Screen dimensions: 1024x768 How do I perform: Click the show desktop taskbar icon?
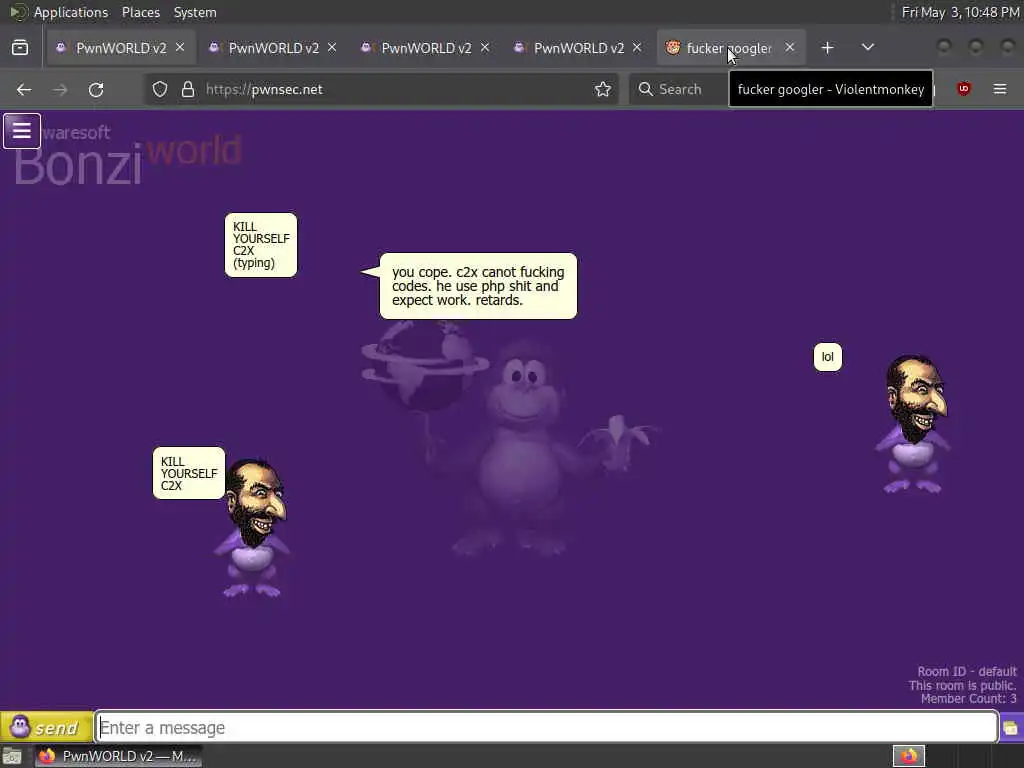pos(12,757)
